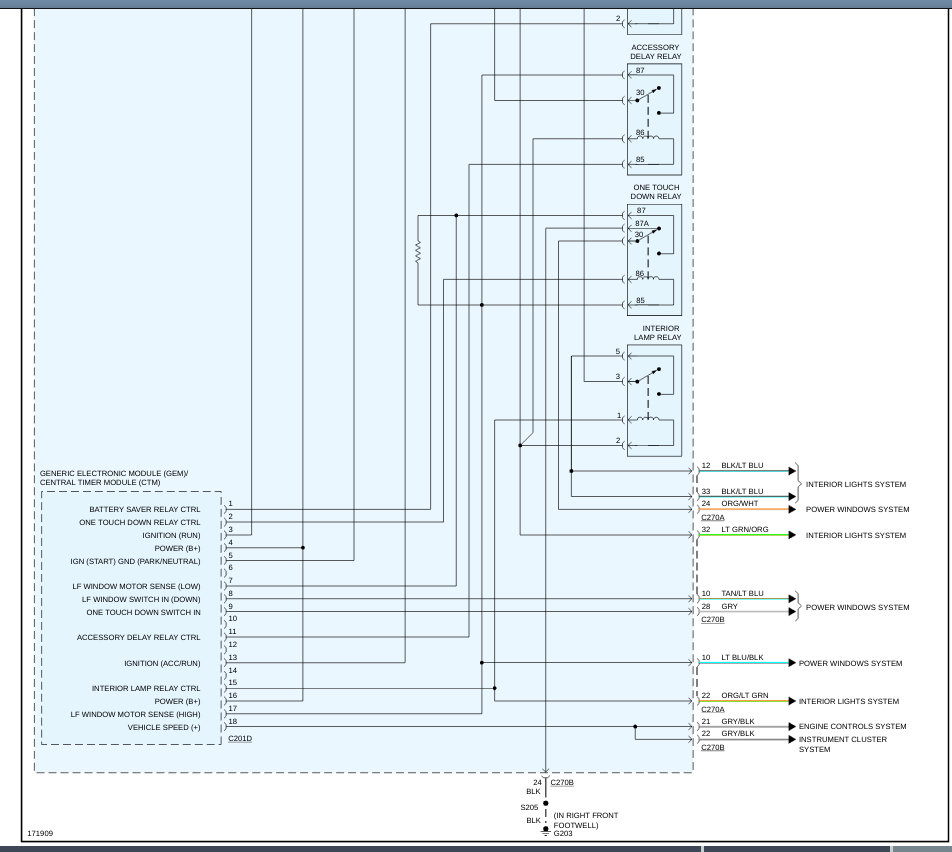This screenshot has height=852, width=952.
Task: Click INTERIOR LIGHTS SYSTEM beside ORG/LT GRN wire
Action: [849, 701]
